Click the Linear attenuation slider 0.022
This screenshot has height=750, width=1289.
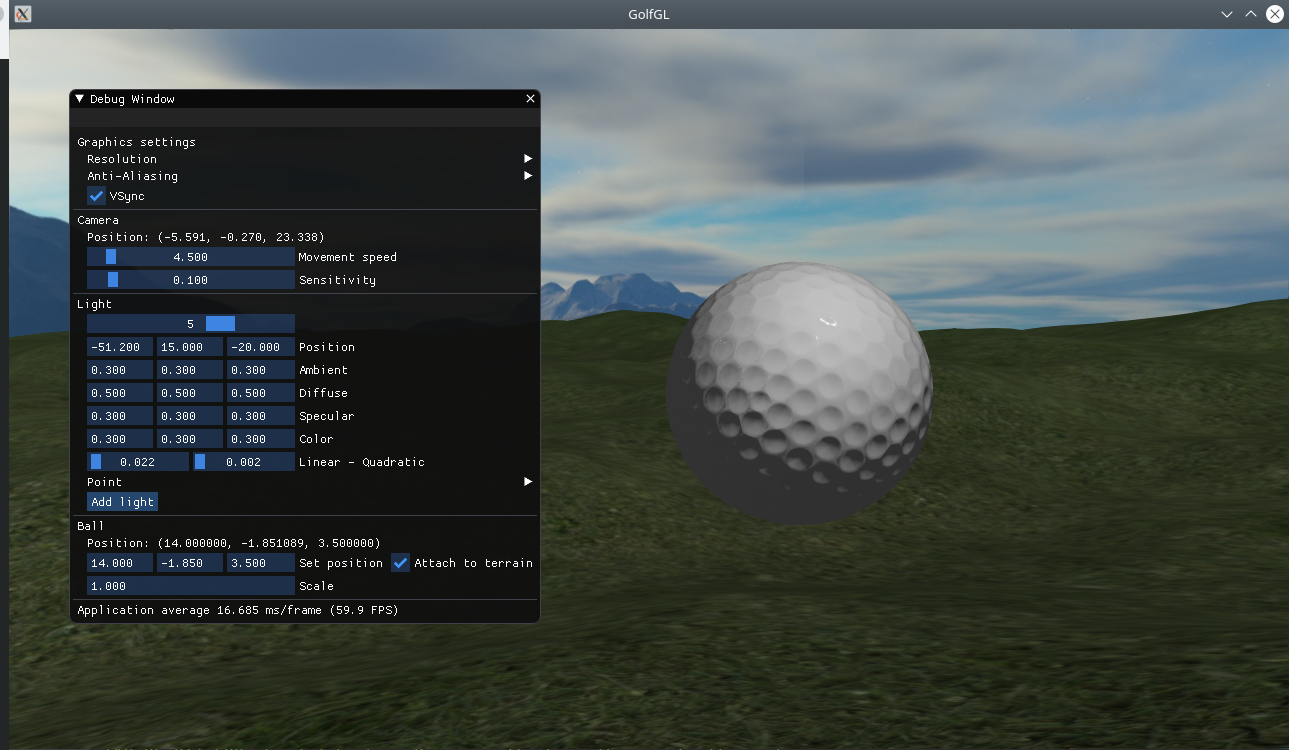coord(138,462)
